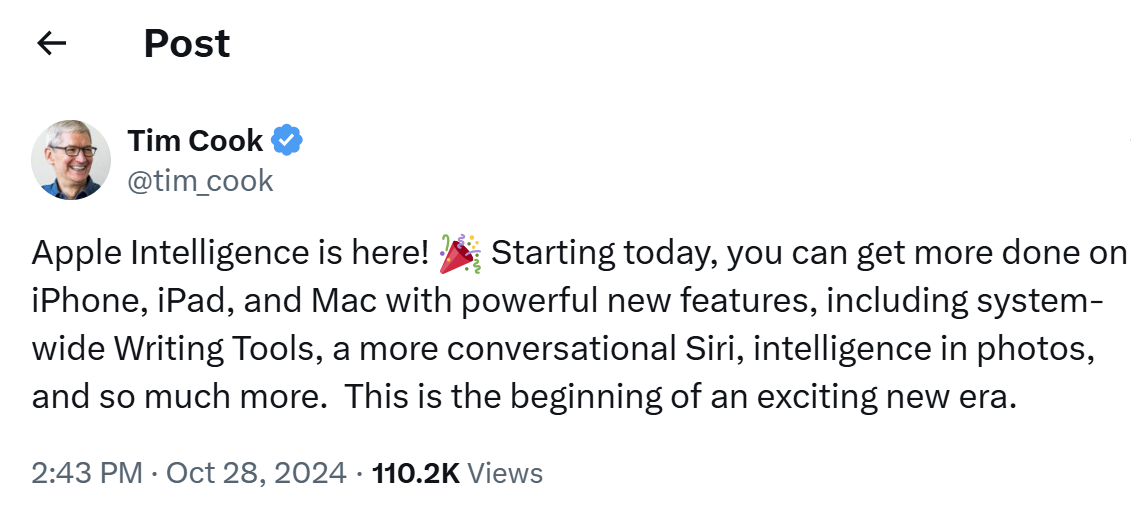1131x520 pixels.
Task: Click the "Apple Intelligence is here!" text
Action: (x=230, y=255)
